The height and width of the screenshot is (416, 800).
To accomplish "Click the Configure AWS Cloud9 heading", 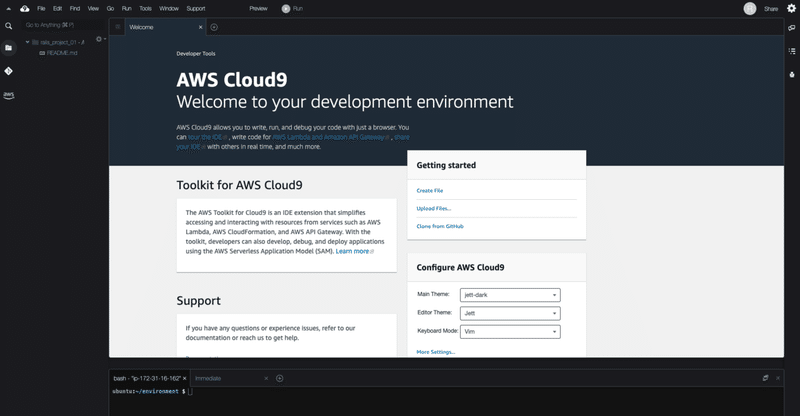I will coord(460,267).
